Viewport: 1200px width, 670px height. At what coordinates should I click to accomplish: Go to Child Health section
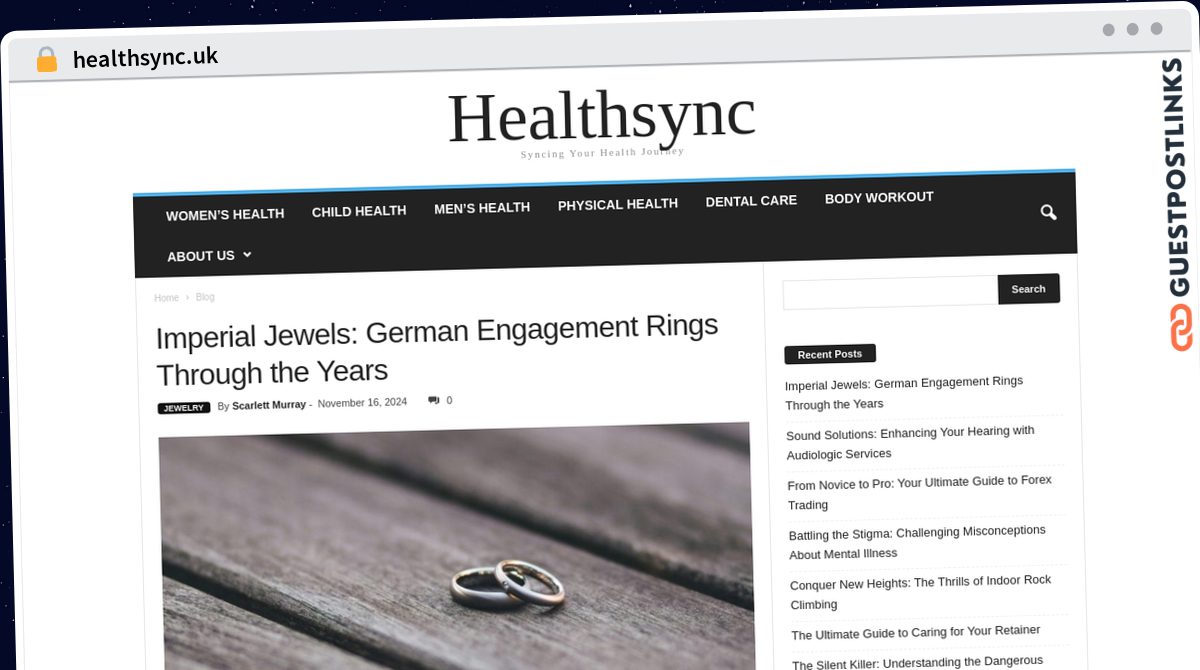[x=359, y=211]
